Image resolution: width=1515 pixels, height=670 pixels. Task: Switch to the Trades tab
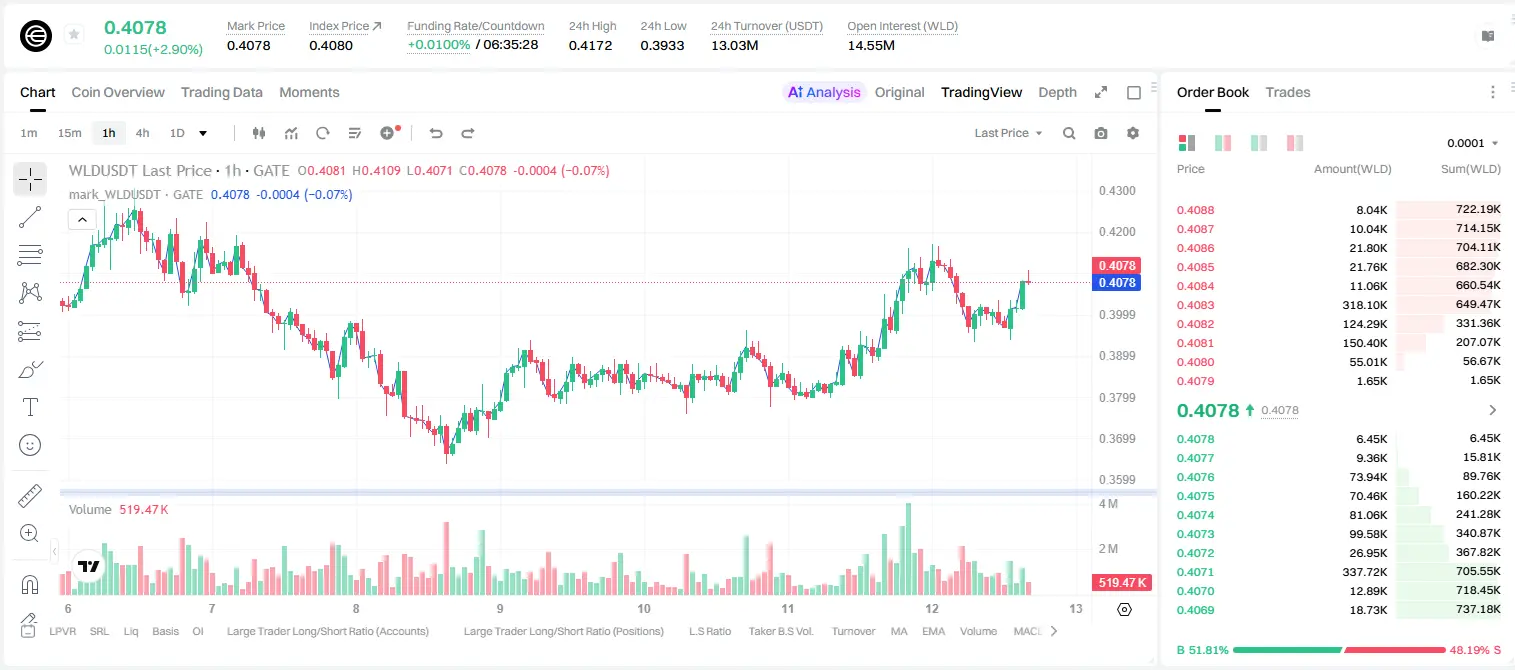1288,92
